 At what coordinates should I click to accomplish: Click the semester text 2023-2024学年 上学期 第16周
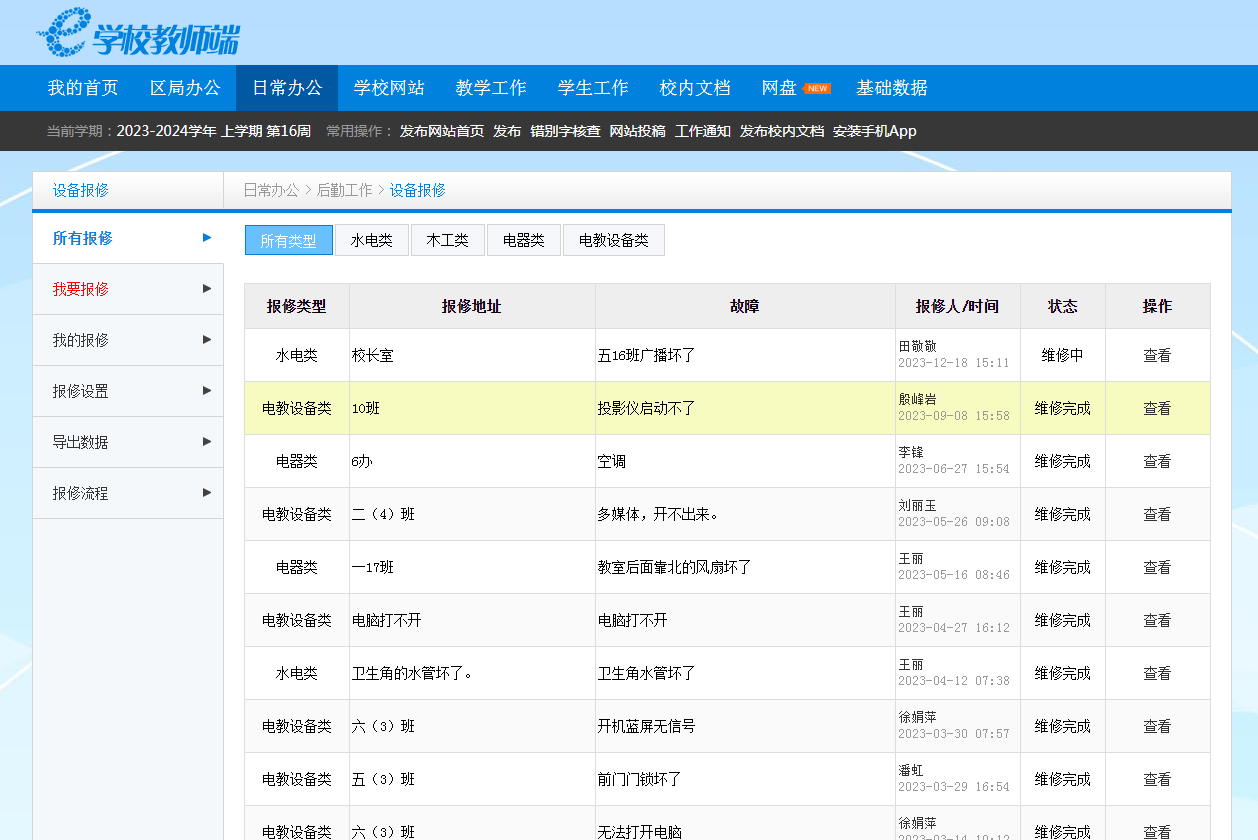coord(214,131)
